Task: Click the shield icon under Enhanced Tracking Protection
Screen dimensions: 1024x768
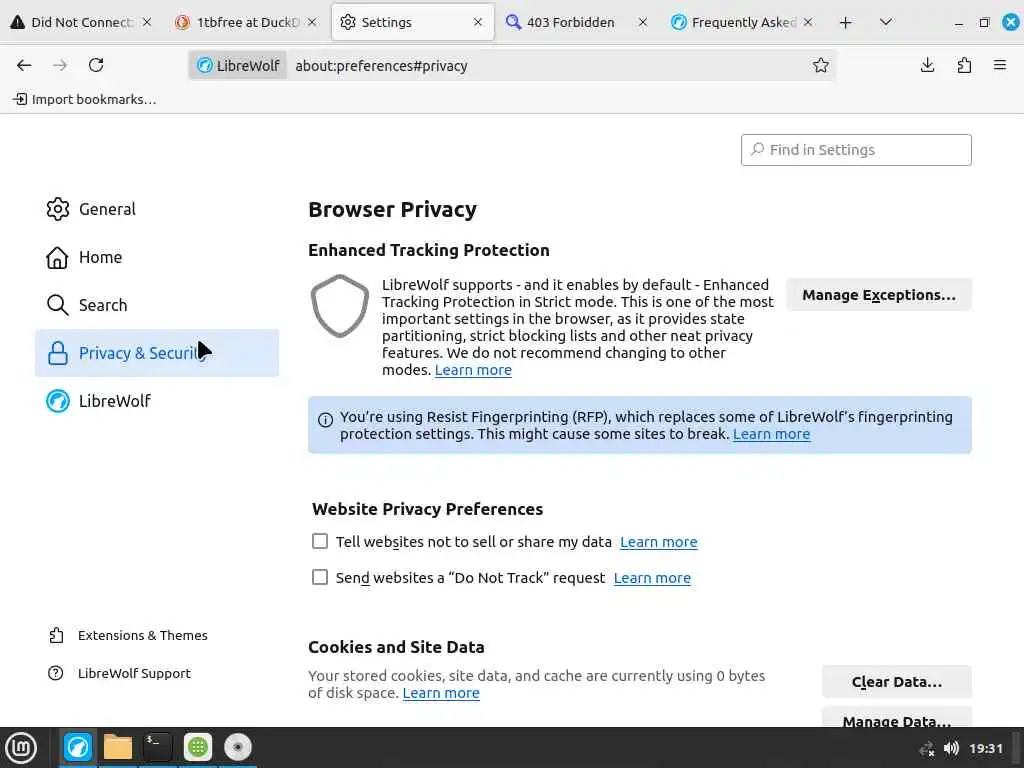Action: [x=340, y=306]
